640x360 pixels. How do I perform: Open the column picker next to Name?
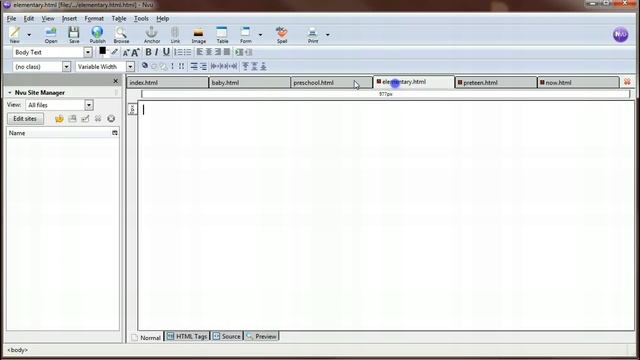pyautogui.click(x=115, y=133)
